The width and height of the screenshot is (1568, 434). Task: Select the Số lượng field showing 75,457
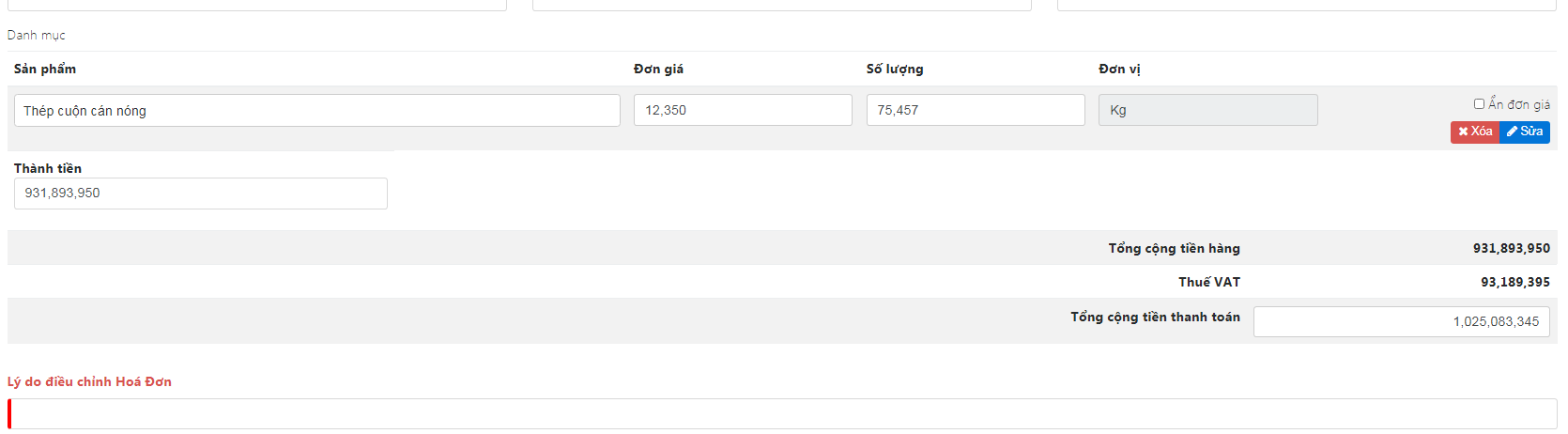point(975,110)
